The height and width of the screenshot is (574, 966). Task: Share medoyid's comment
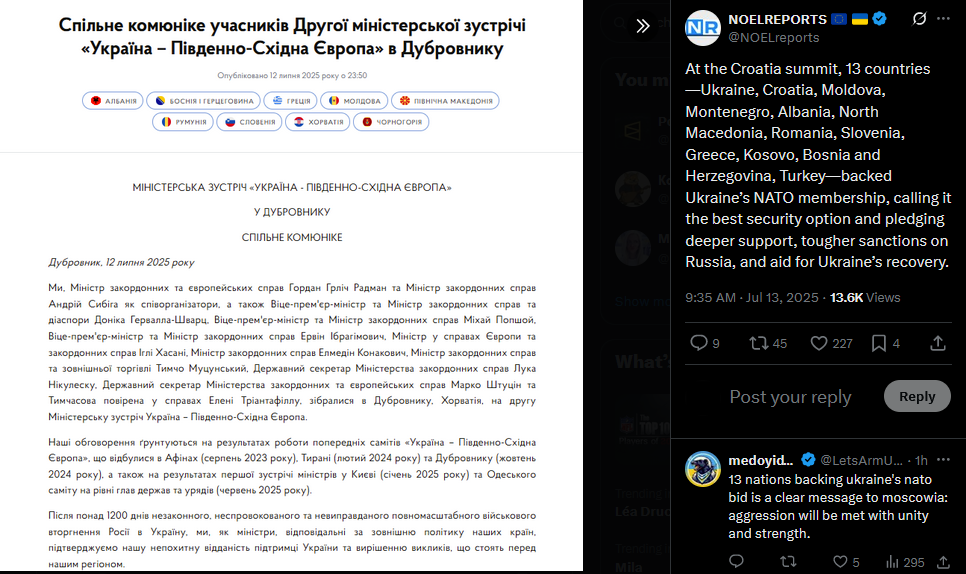point(943,561)
